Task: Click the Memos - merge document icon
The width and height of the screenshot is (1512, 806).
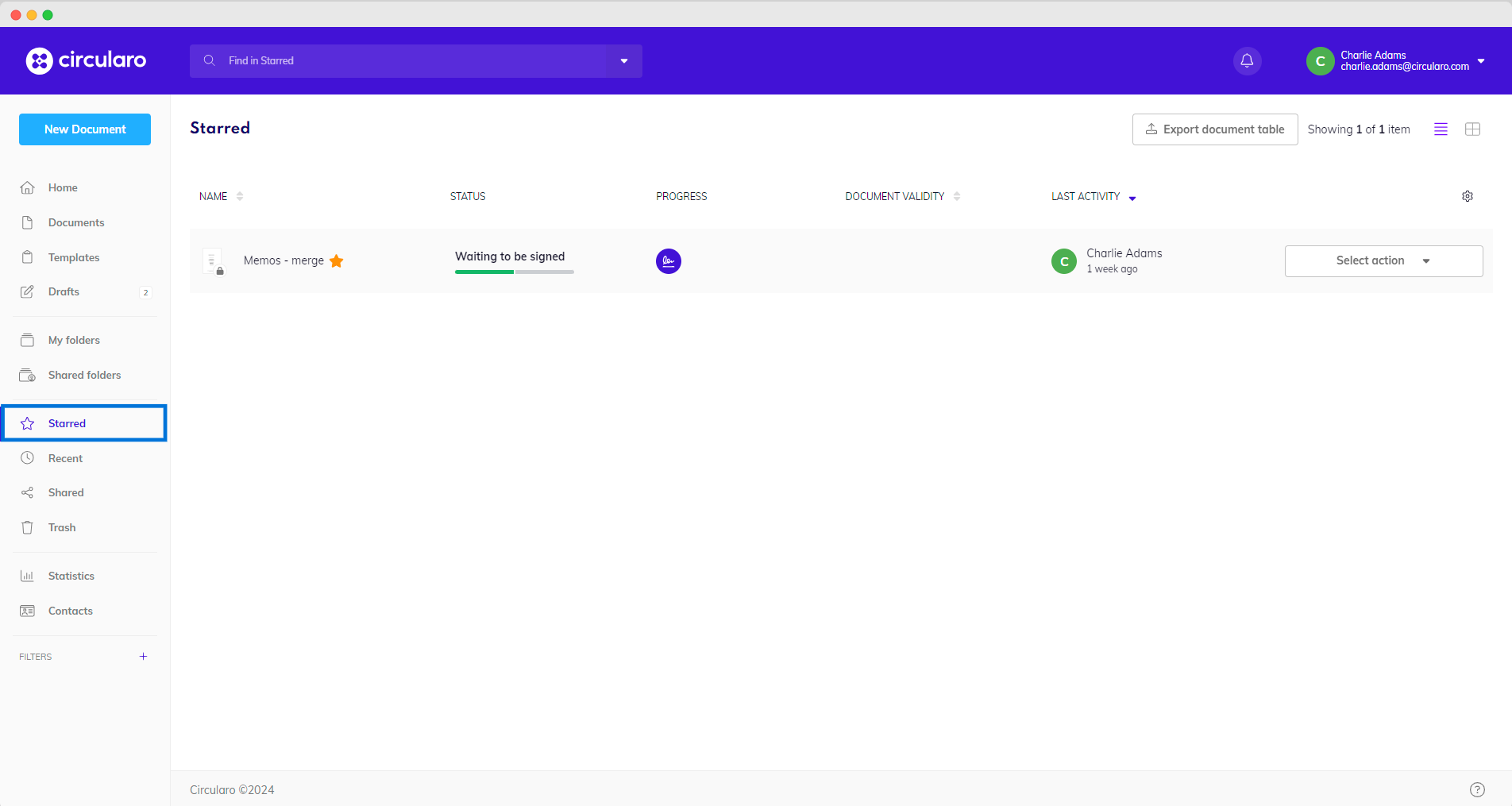Action: coord(213,261)
